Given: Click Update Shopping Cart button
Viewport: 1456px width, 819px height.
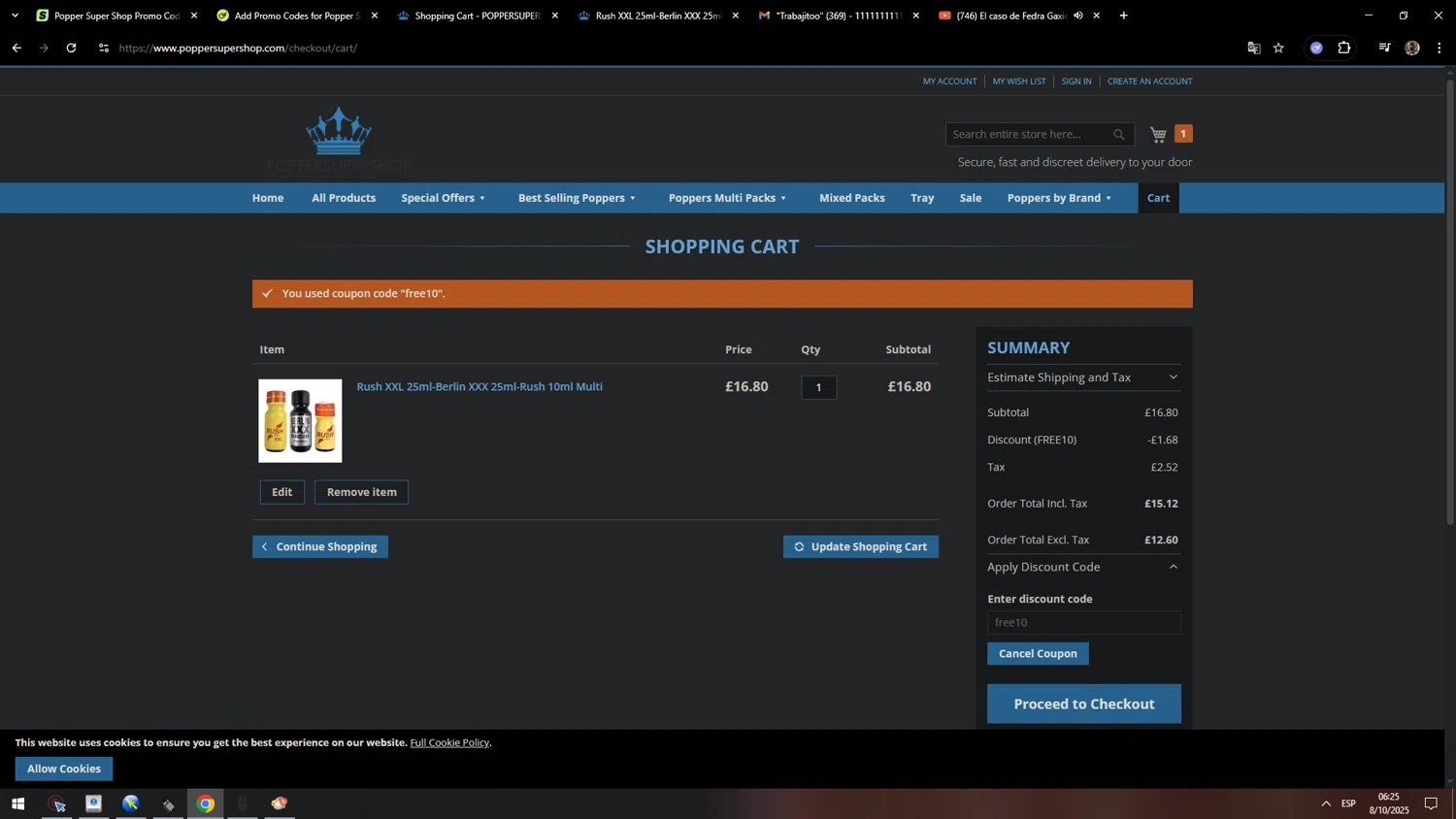Looking at the screenshot, I should [x=861, y=547].
